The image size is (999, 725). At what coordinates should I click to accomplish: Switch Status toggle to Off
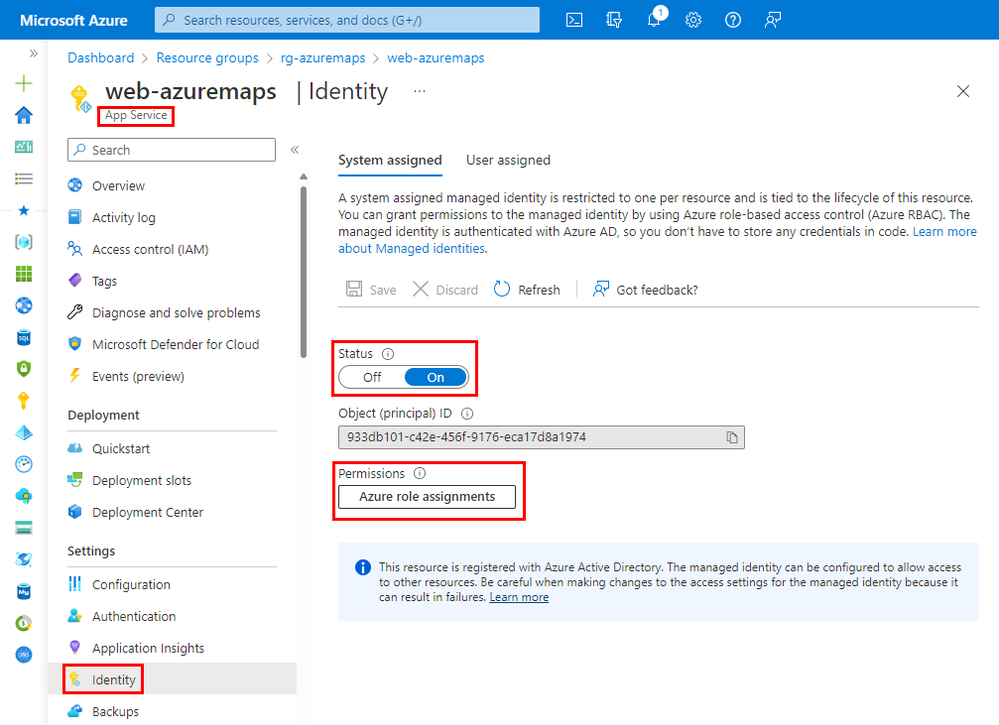tap(372, 377)
